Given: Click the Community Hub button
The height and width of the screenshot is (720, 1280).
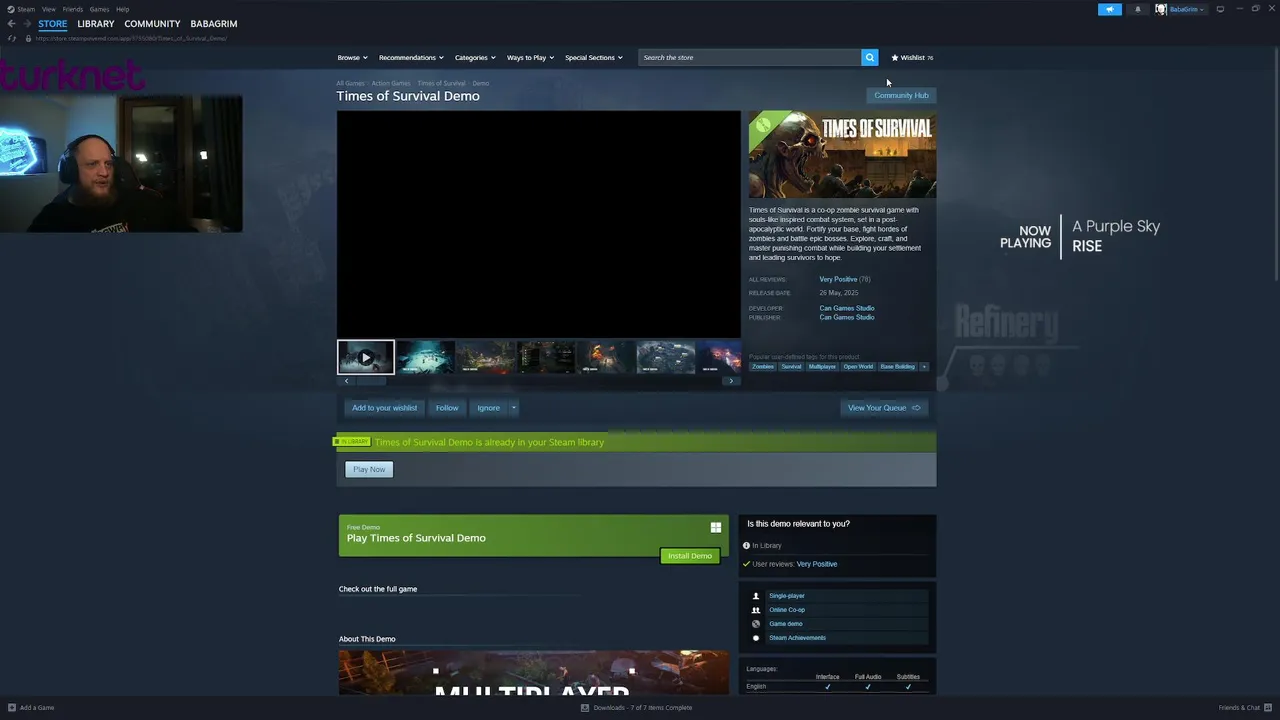Looking at the screenshot, I should [x=901, y=95].
